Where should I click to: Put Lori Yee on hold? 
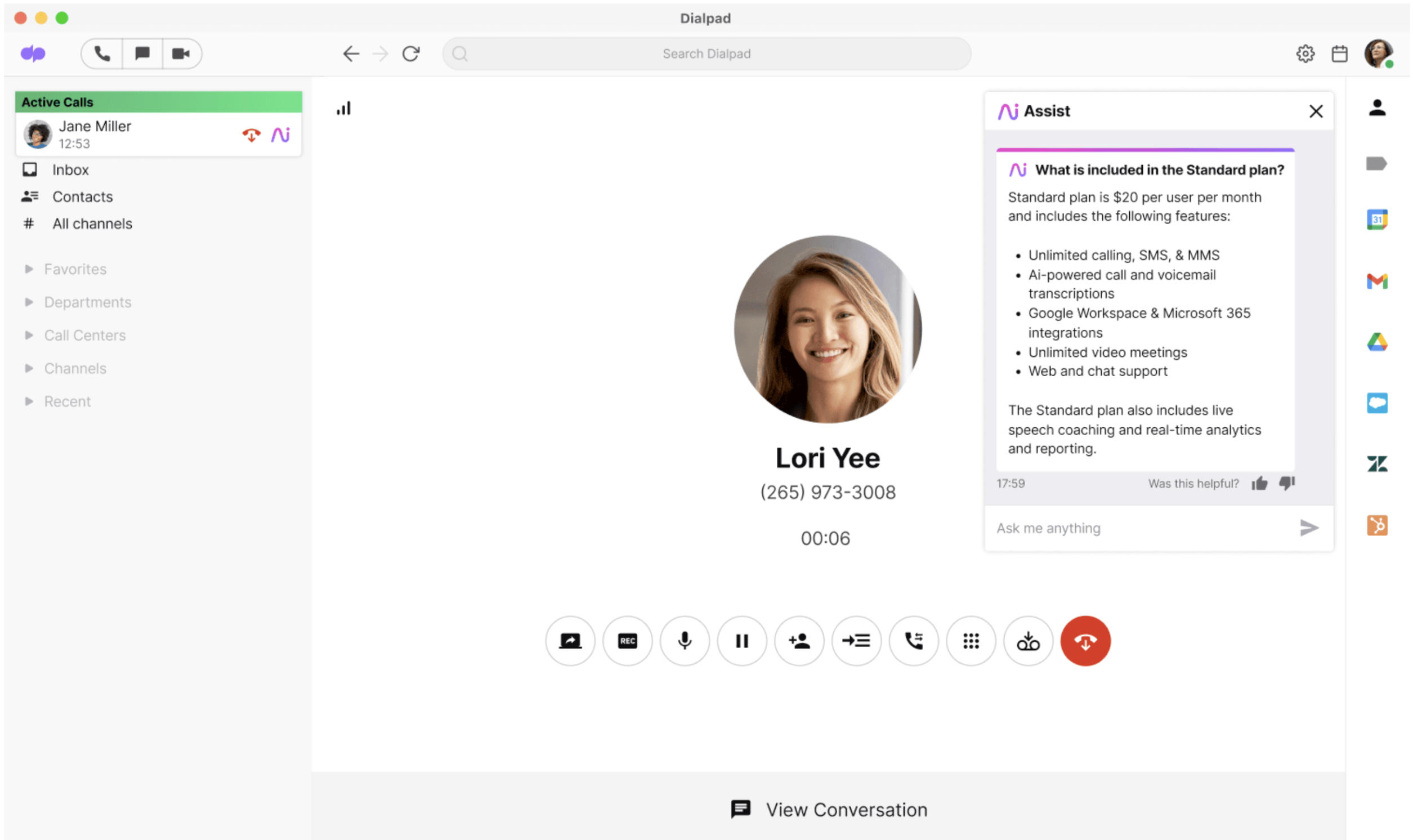742,641
